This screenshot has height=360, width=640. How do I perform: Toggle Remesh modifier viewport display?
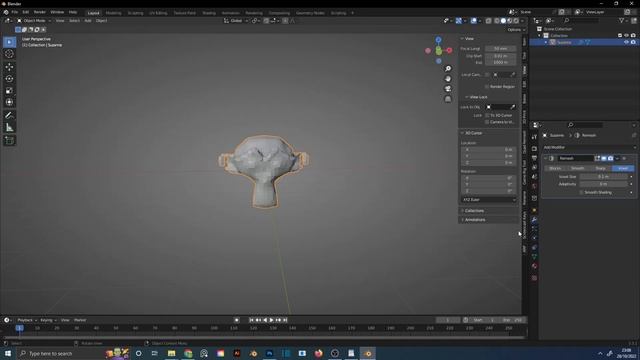[604, 158]
